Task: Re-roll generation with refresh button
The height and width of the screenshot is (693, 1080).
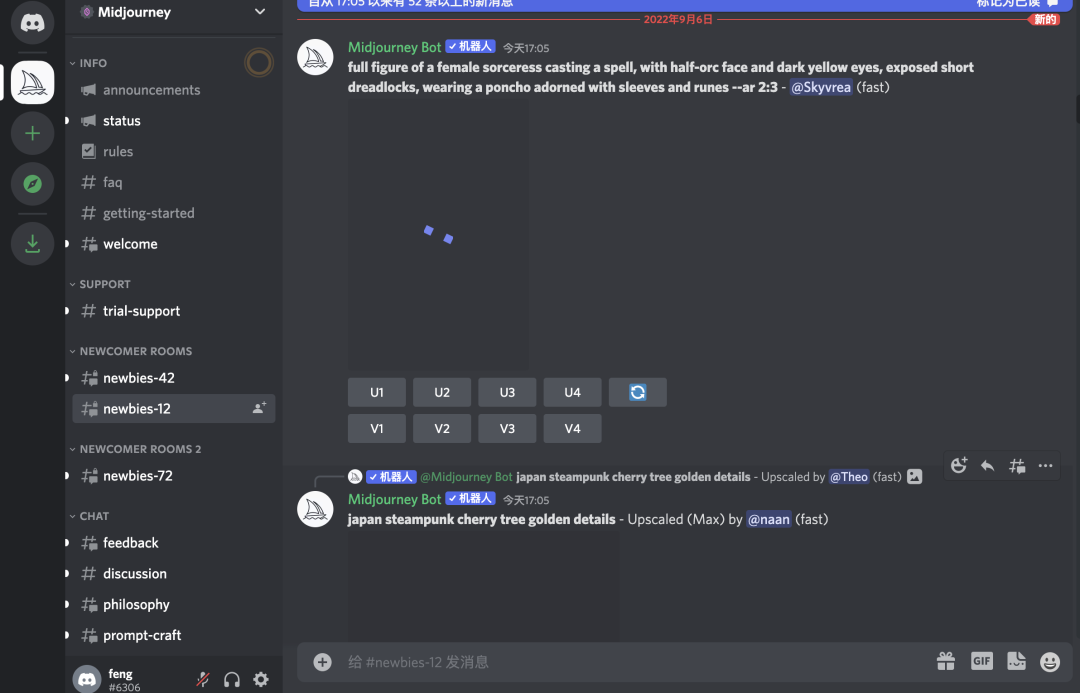Action: pos(638,392)
